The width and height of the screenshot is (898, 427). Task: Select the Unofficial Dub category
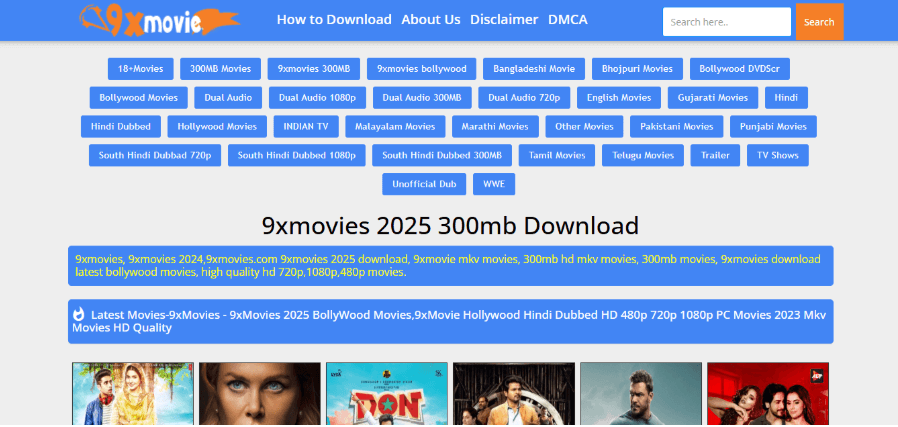[424, 184]
